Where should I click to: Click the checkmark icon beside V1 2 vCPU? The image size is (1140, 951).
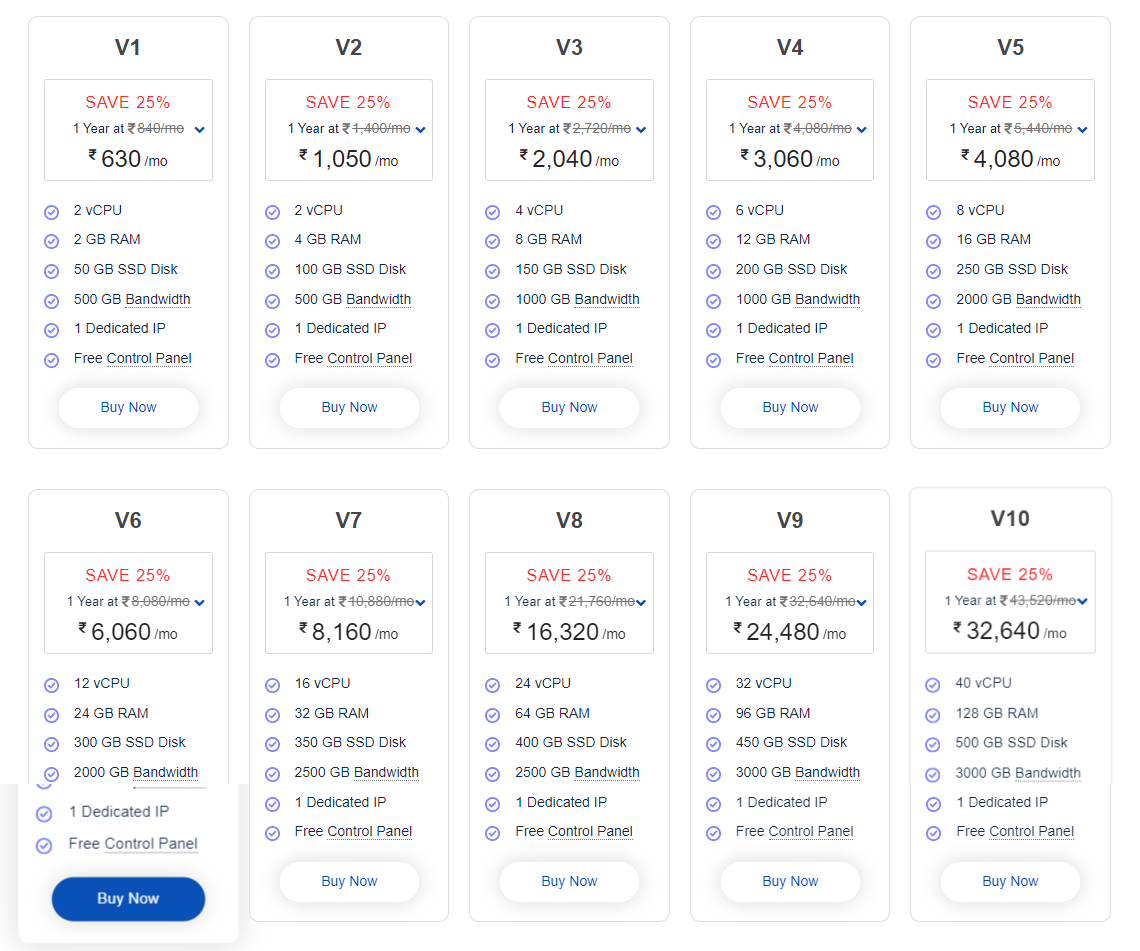pos(52,212)
